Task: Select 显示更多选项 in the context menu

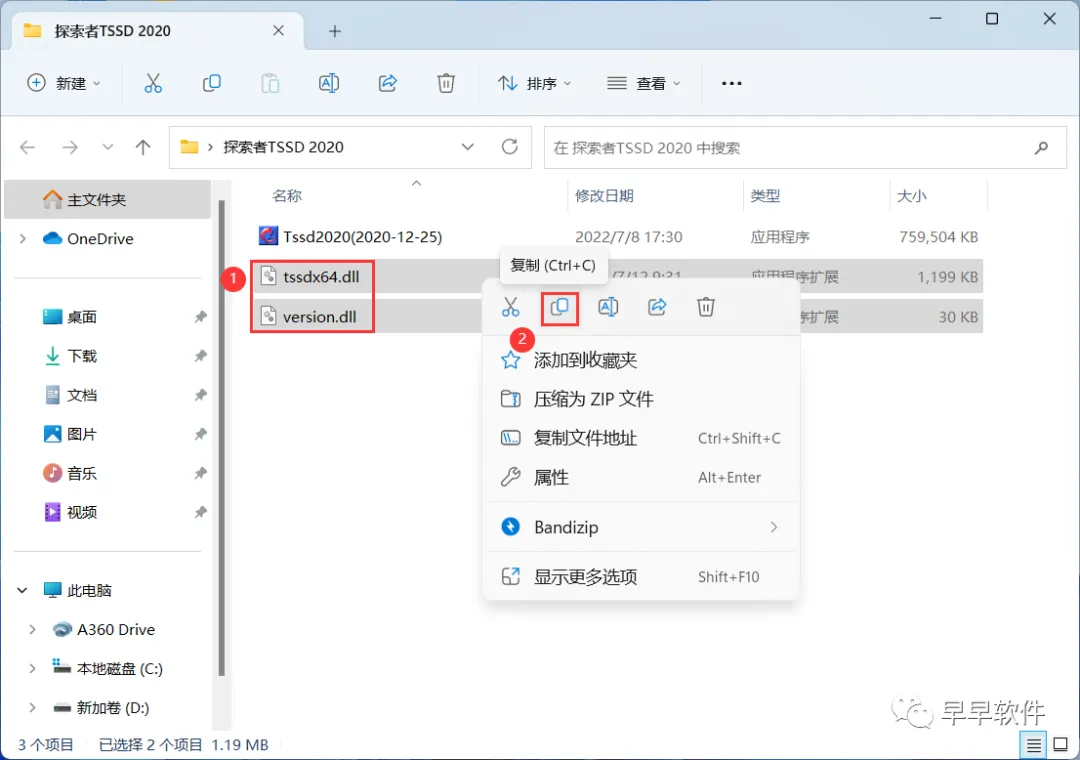Action: coord(641,577)
